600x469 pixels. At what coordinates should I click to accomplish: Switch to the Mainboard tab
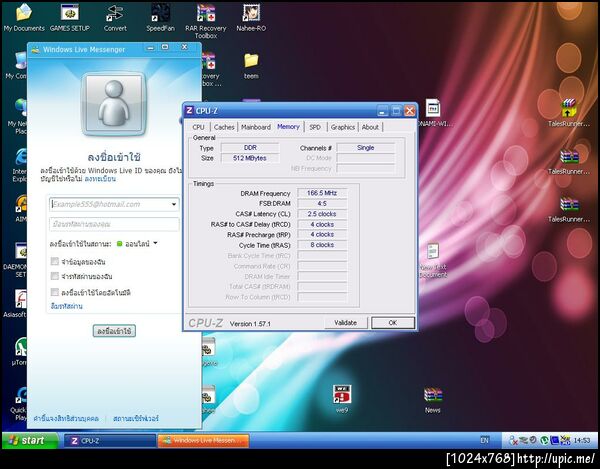[256, 127]
